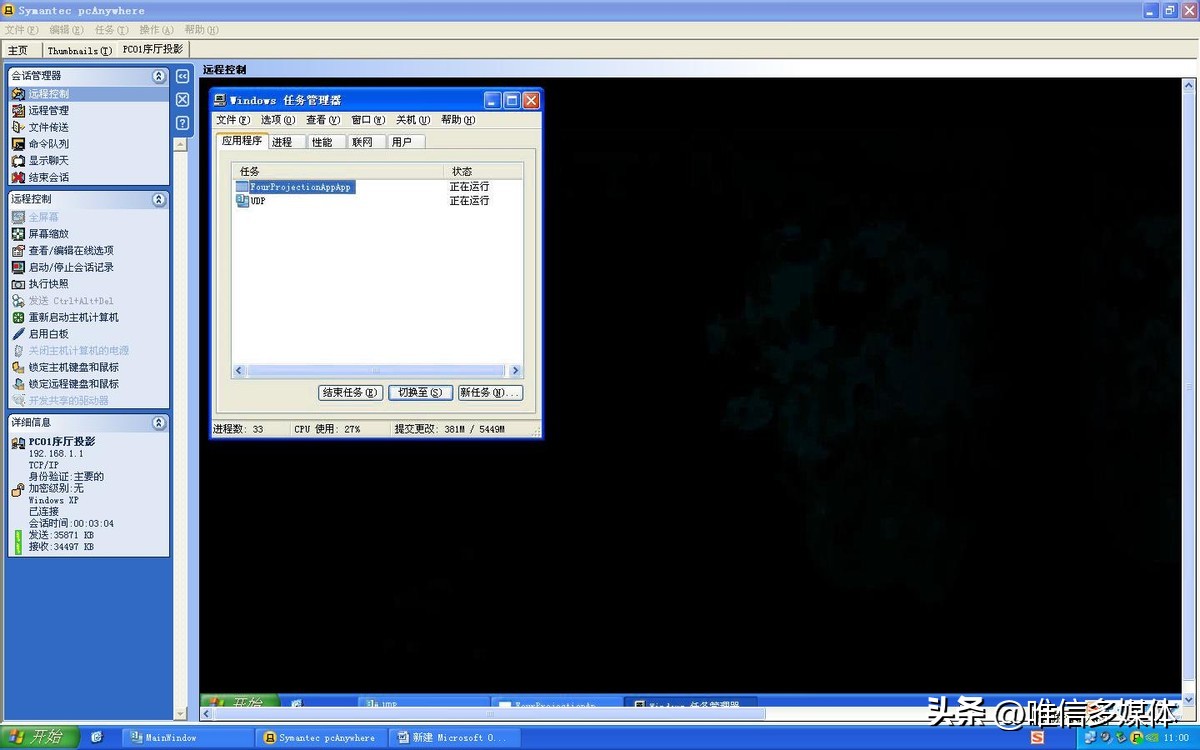The width and height of the screenshot is (1200, 750).
Task: Click the 执行快照 snapshot camera icon
Action: (18, 284)
